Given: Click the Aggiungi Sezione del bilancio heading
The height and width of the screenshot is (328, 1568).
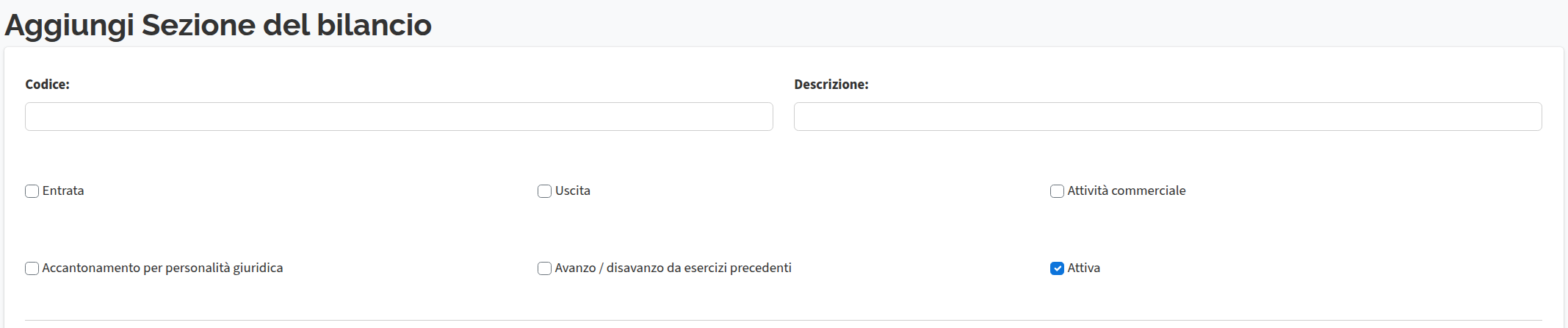Looking at the screenshot, I should [x=218, y=25].
